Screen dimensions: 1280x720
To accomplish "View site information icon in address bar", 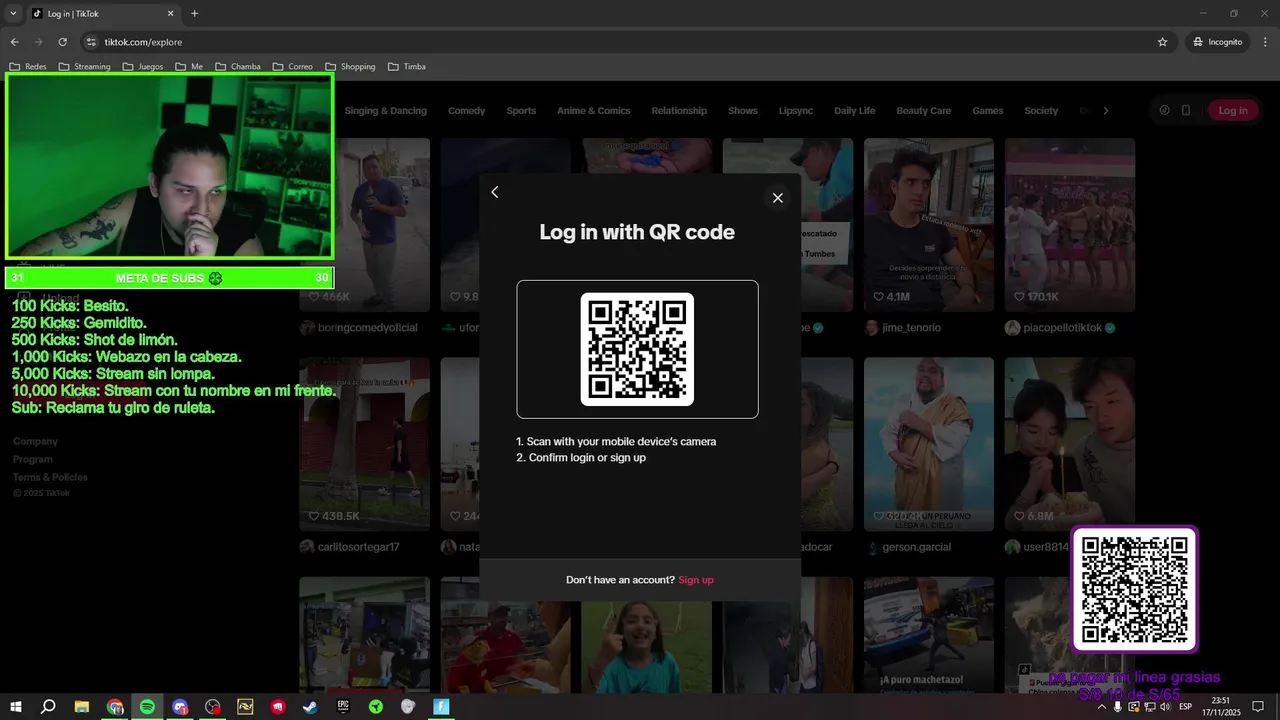I will [x=91, y=42].
